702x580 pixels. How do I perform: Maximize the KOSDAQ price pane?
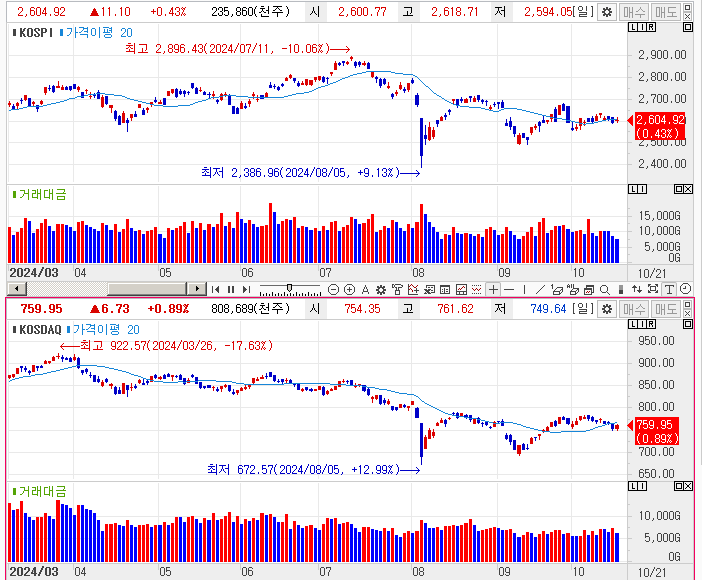[688, 324]
